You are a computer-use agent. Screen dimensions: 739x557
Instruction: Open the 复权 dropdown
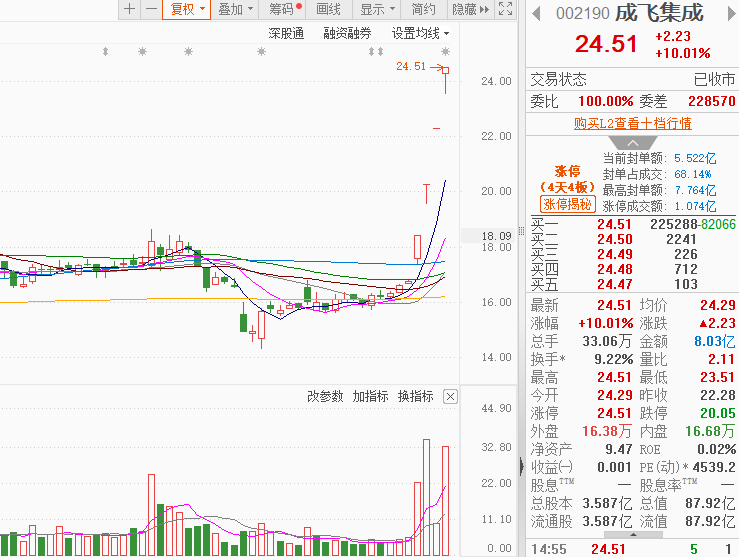point(186,9)
